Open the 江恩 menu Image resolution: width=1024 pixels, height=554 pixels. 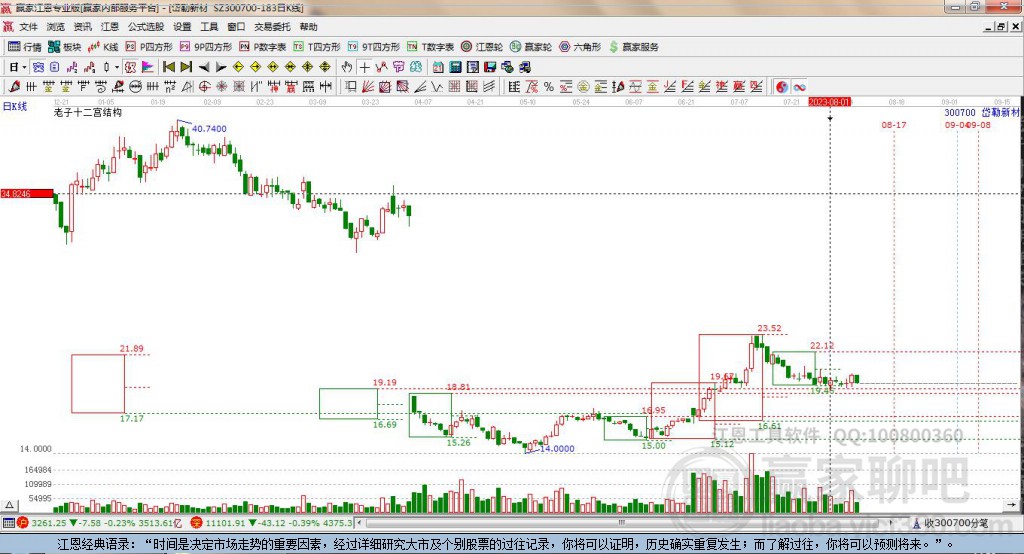click(x=110, y=27)
